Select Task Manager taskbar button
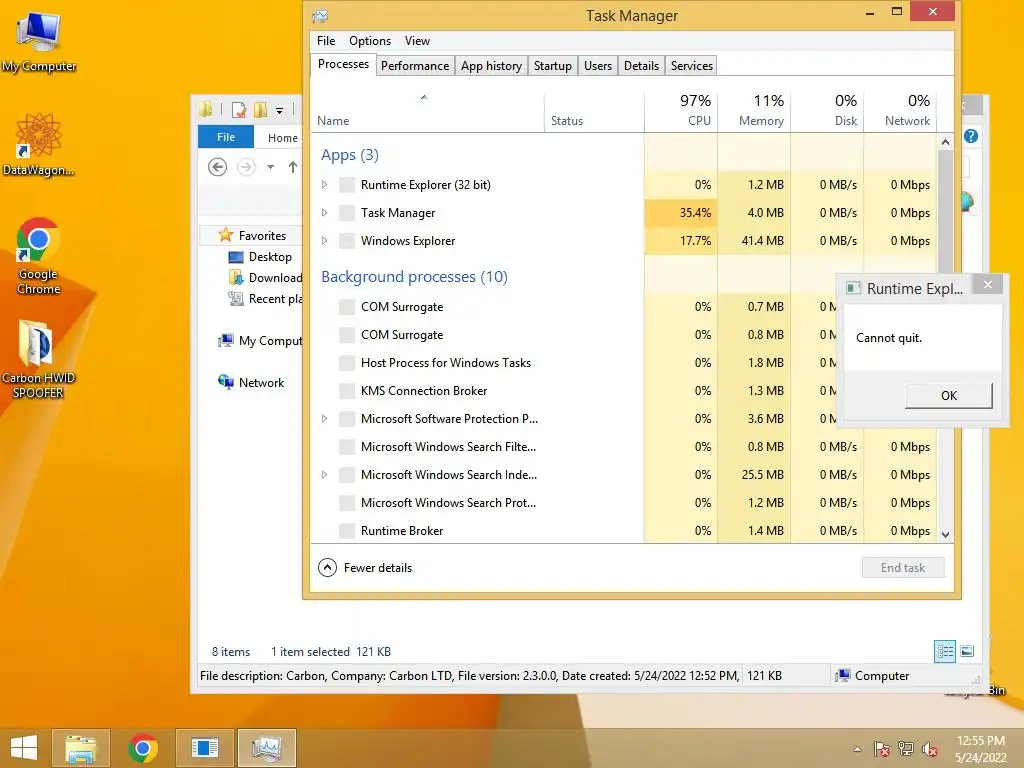1024x768 pixels. (x=266, y=748)
